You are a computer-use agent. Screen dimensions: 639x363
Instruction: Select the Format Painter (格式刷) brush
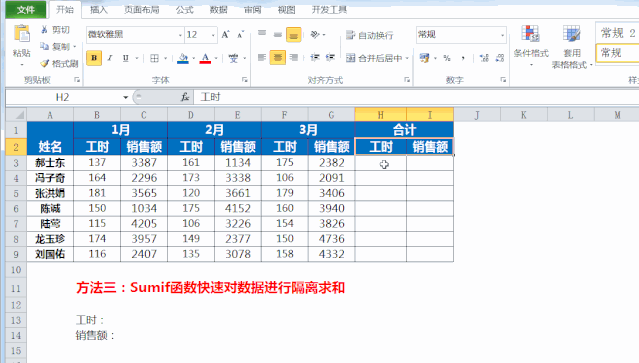click(44, 63)
